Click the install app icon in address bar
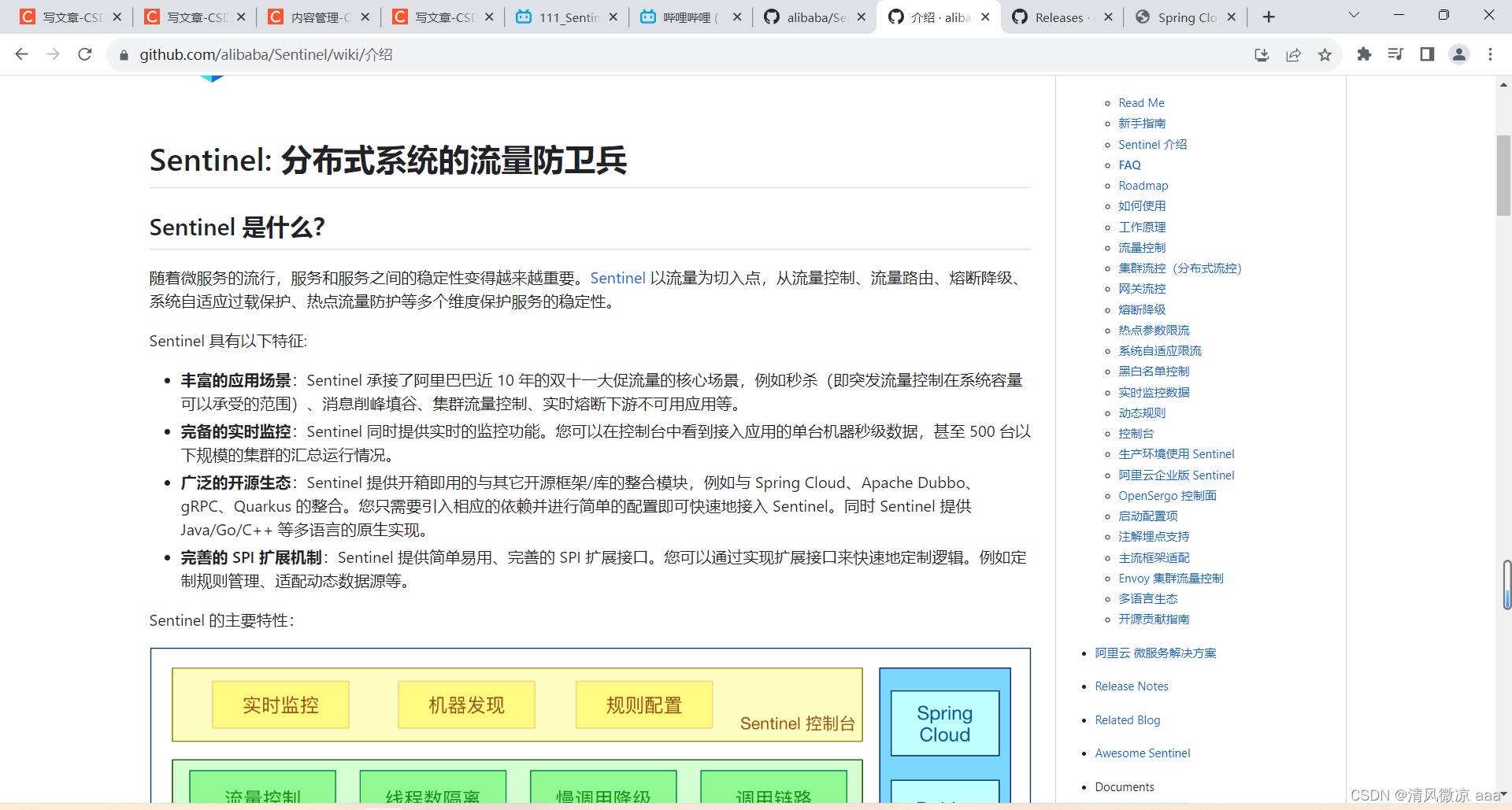 coord(1262,54)
